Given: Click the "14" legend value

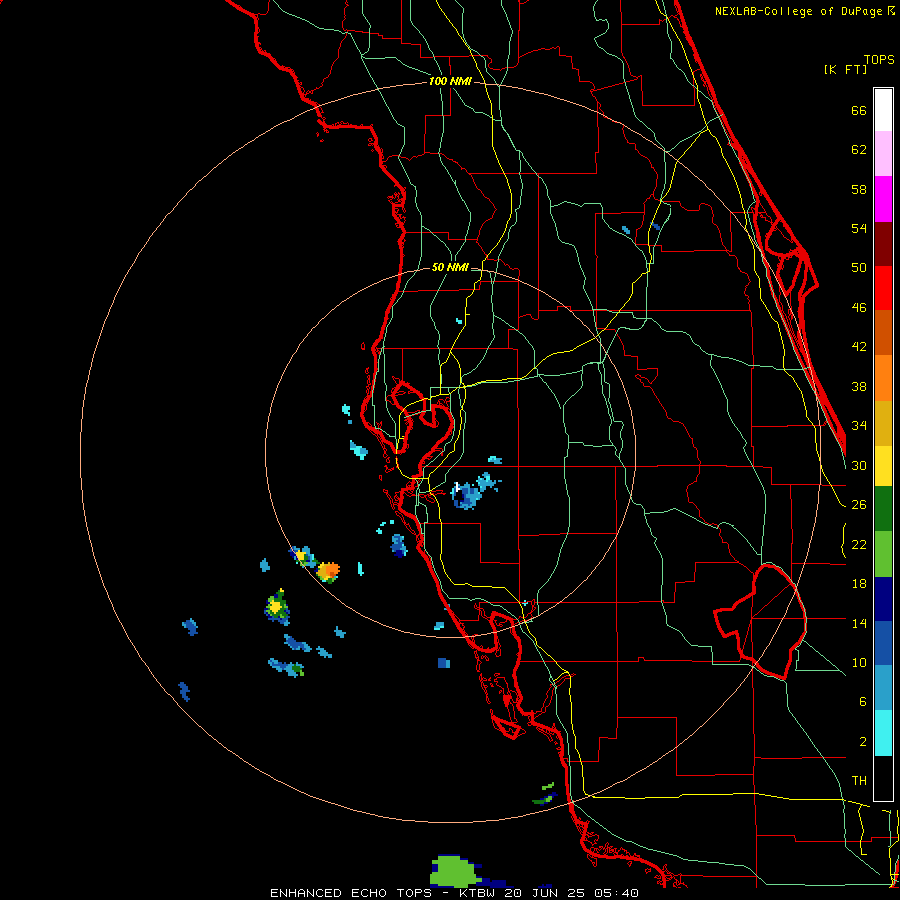Looking at the screenshot, I should 859,623.
